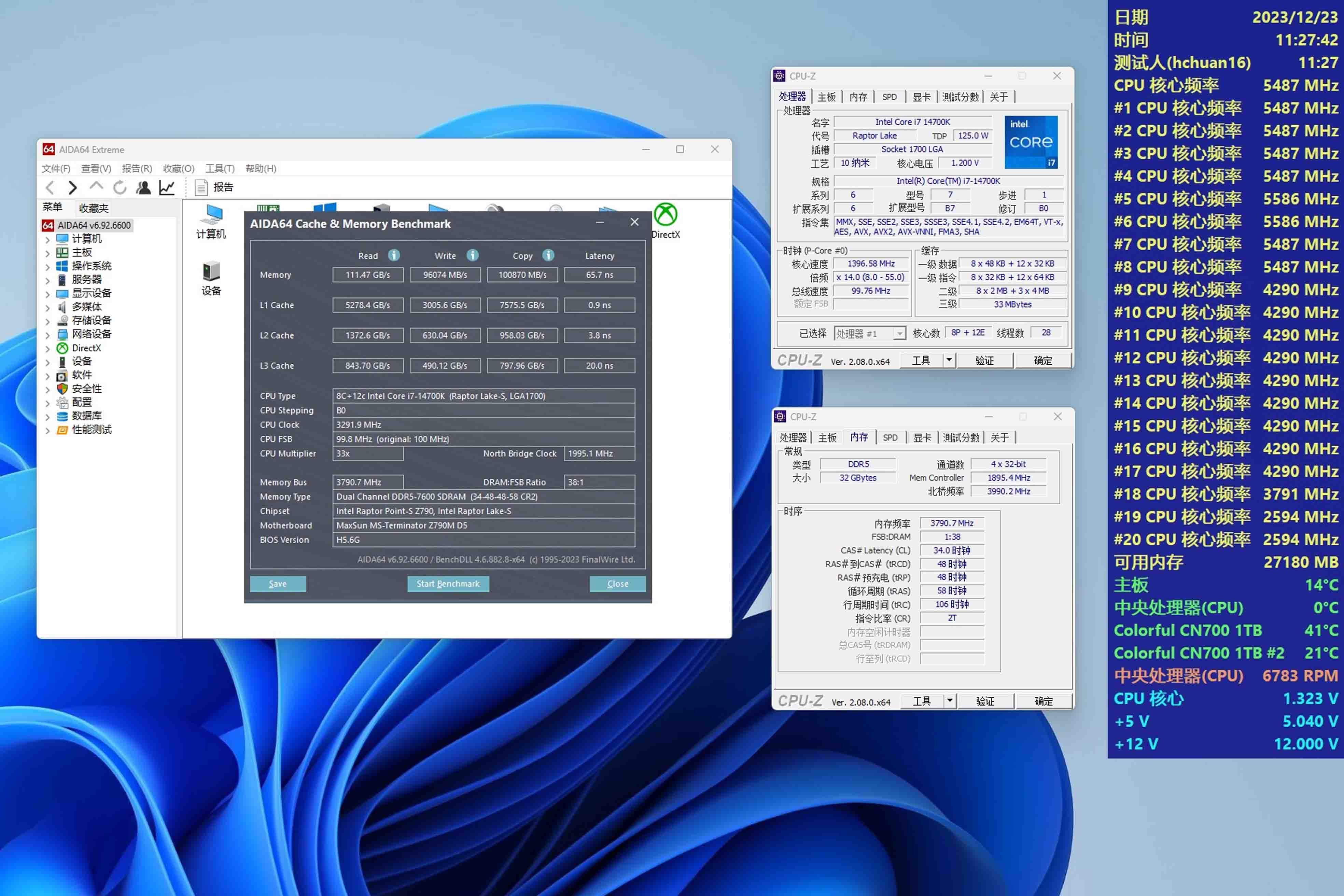Click the AIDA64 Extreme title bar app icon

point(48,149)
